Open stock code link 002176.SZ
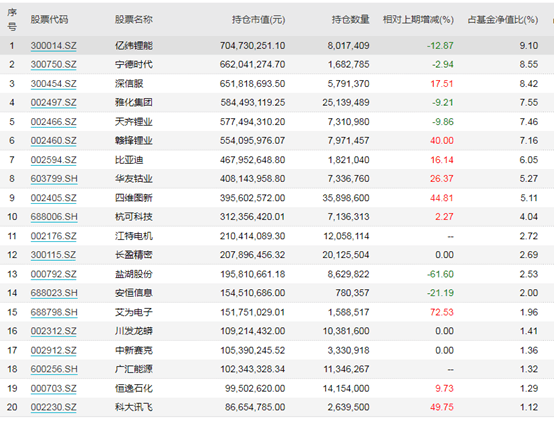 tap(53, 236)
